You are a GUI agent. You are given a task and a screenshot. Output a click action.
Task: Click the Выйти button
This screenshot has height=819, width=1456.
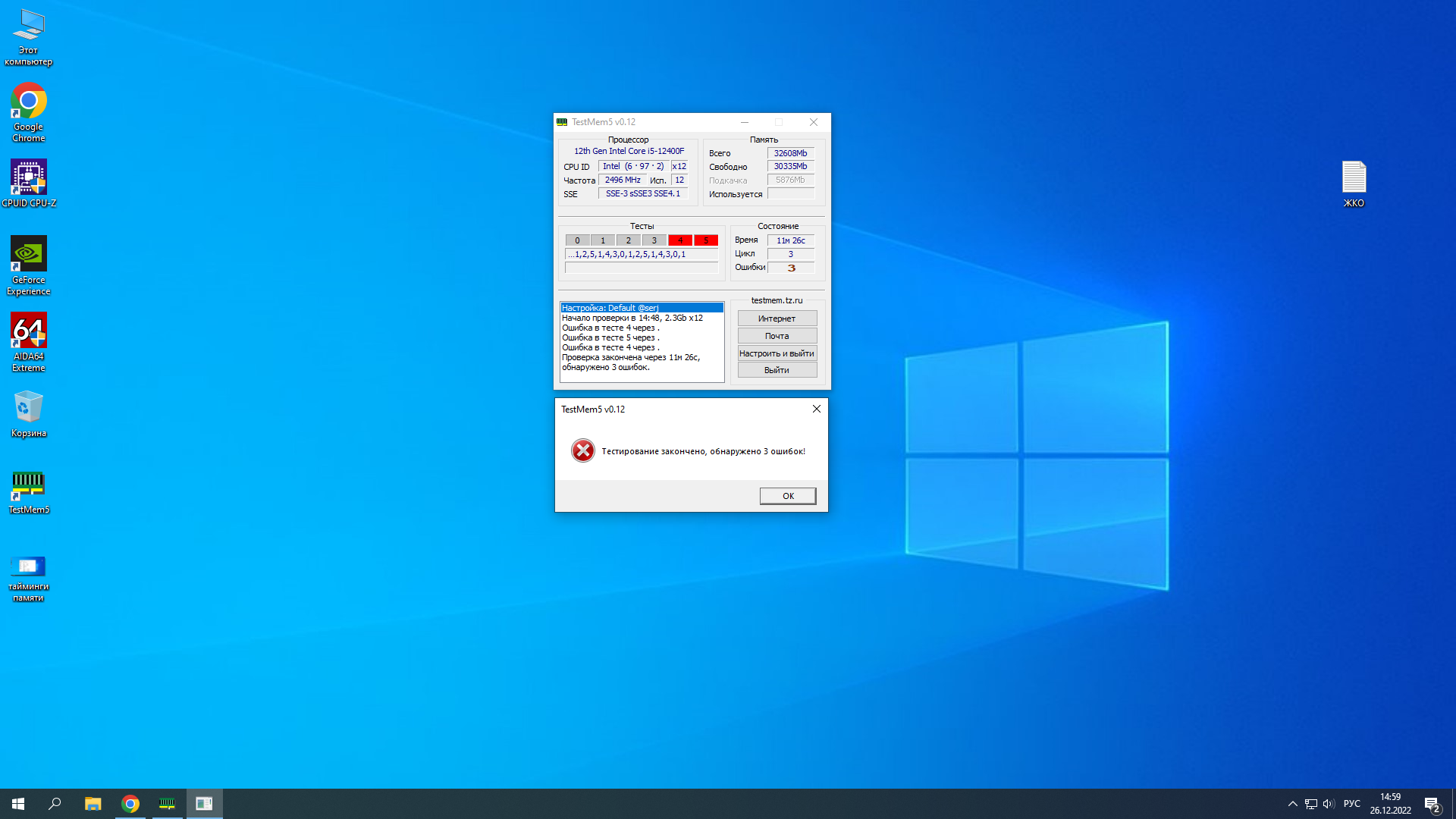pyautogui.click(x=777, y=370)
